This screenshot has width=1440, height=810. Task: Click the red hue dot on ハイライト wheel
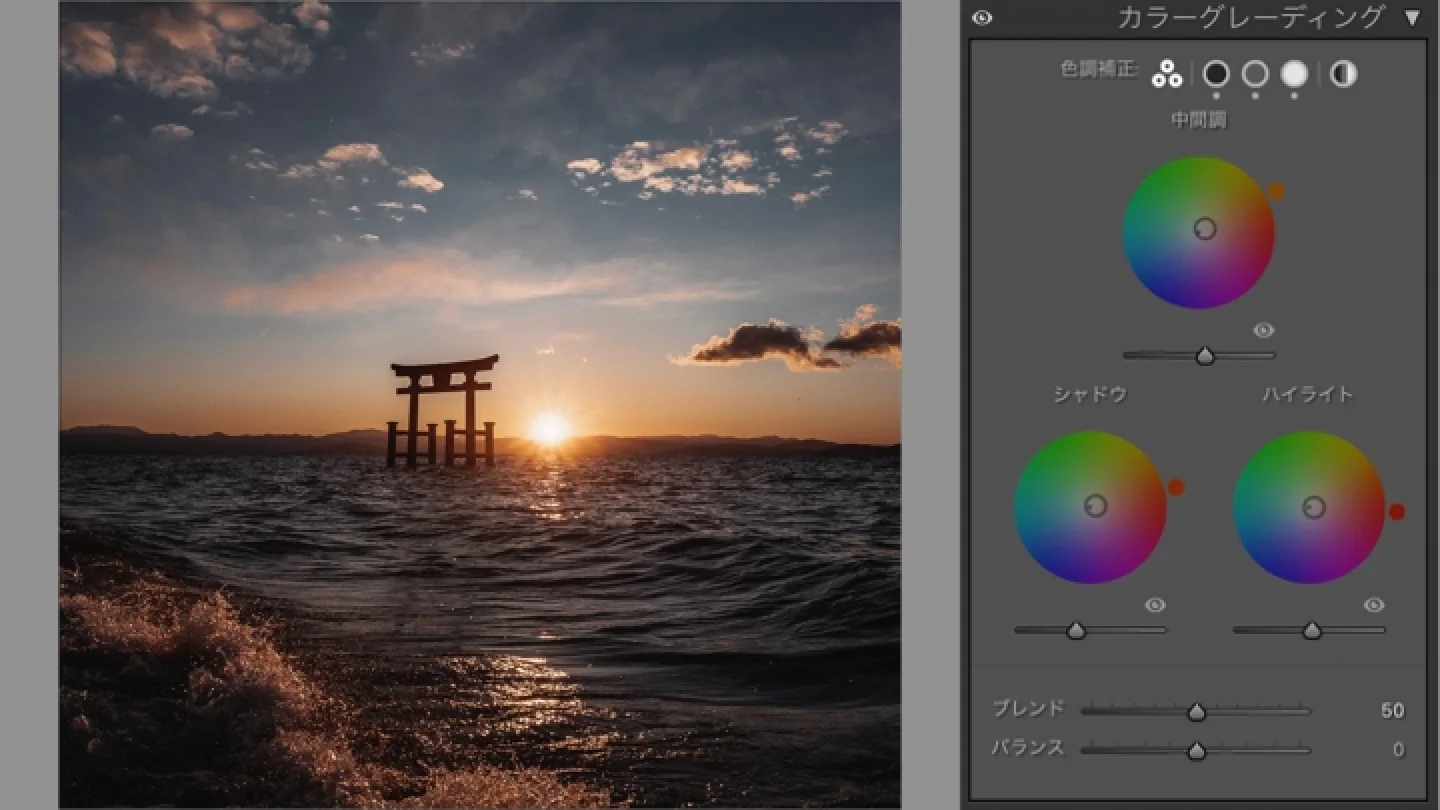[1397, 512]
